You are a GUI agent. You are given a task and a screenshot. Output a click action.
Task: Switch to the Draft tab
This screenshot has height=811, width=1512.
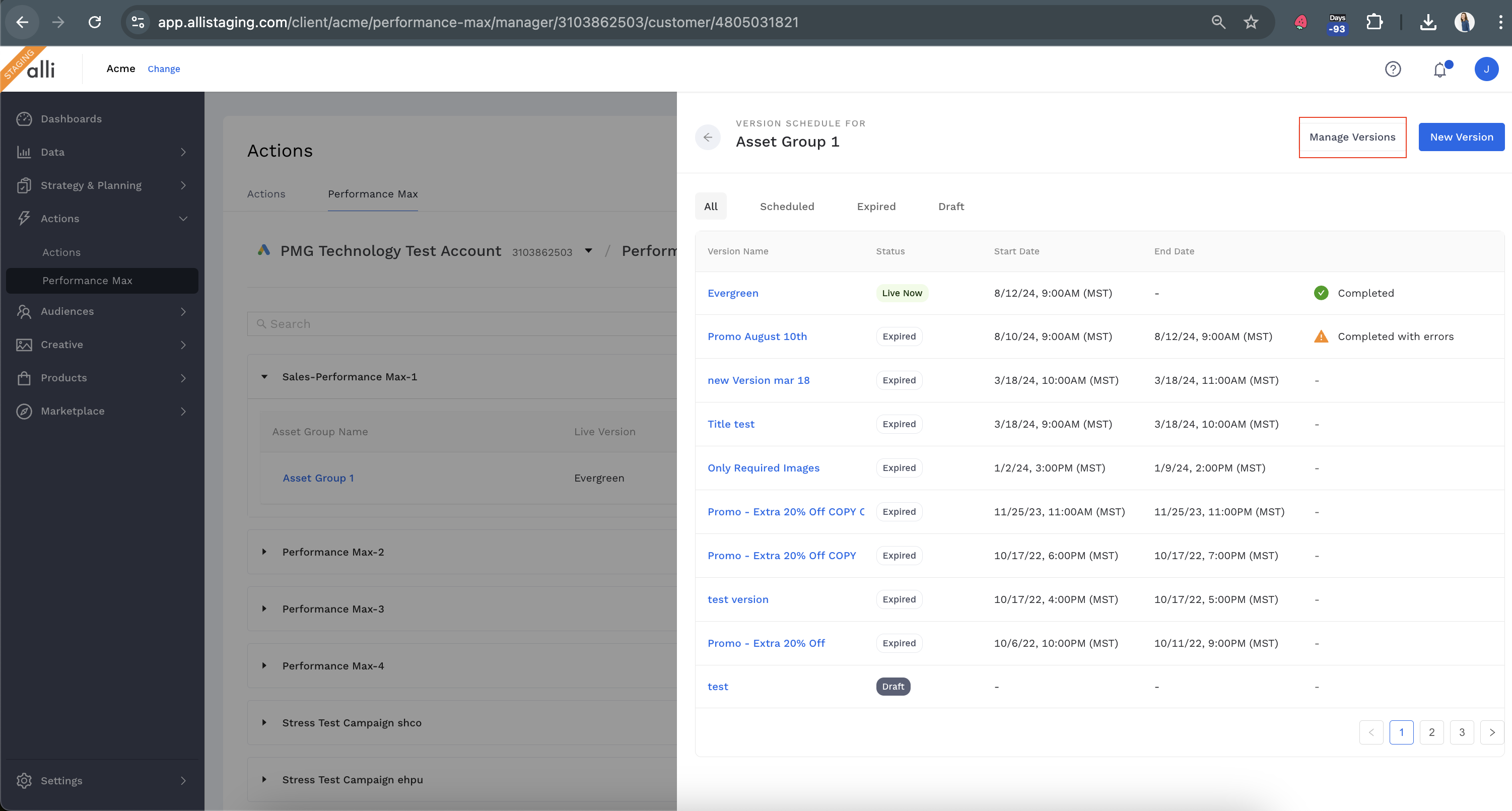(951, 207)
